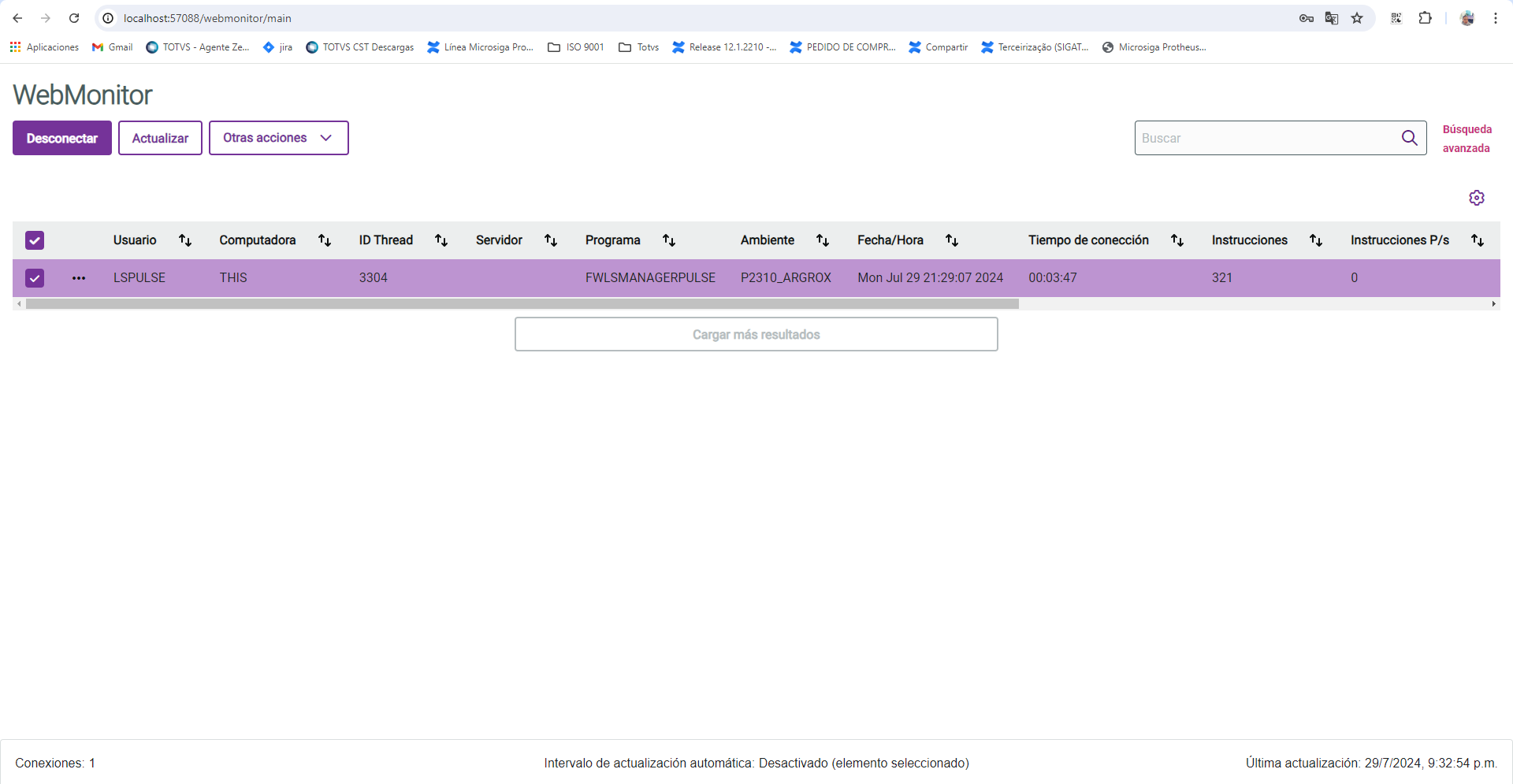
Task: Click the Actualizar button
Action: (x=160, y=138)
